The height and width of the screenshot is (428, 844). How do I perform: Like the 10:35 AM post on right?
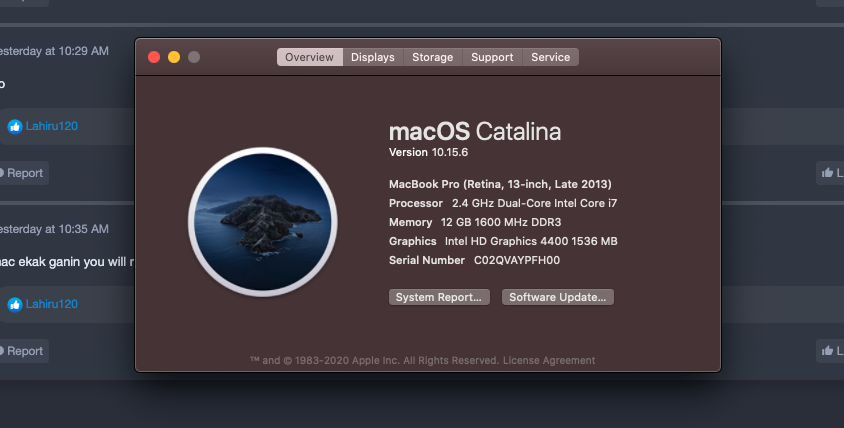point(831,351)
